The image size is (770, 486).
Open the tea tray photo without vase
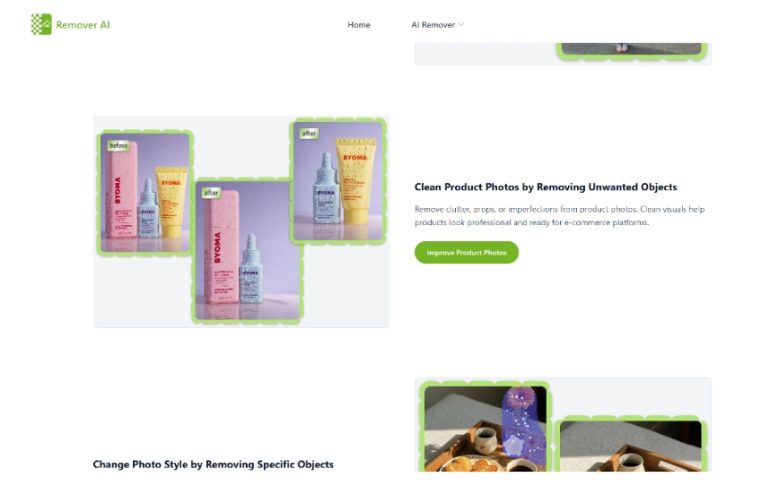pyautogui.click(x=631, y=446)
